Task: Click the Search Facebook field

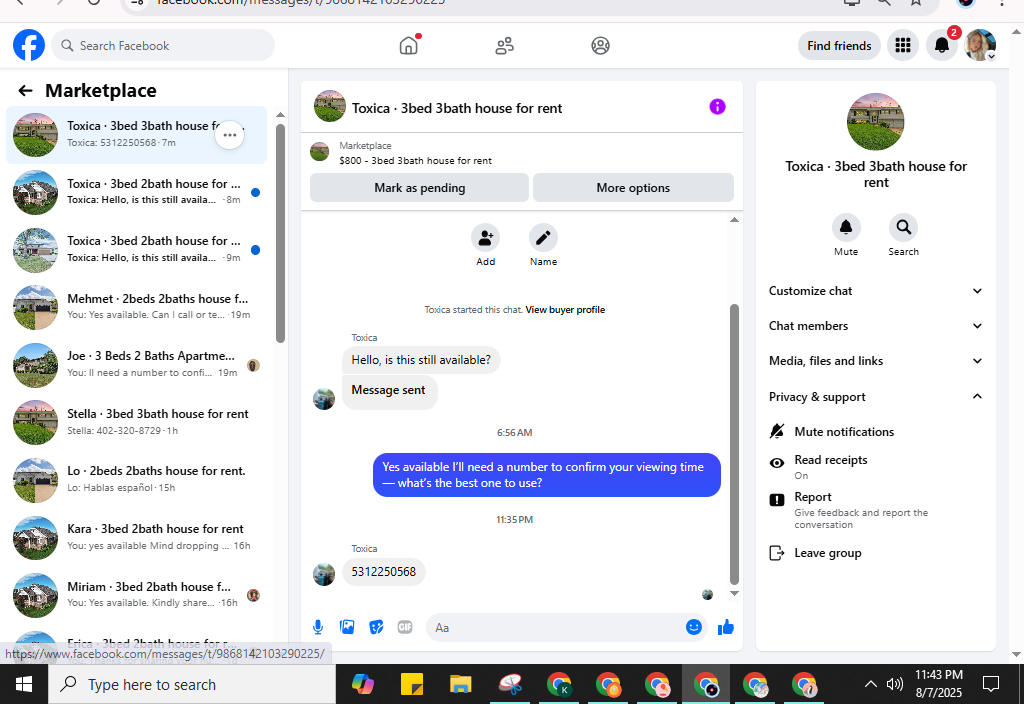Action: 163,46
